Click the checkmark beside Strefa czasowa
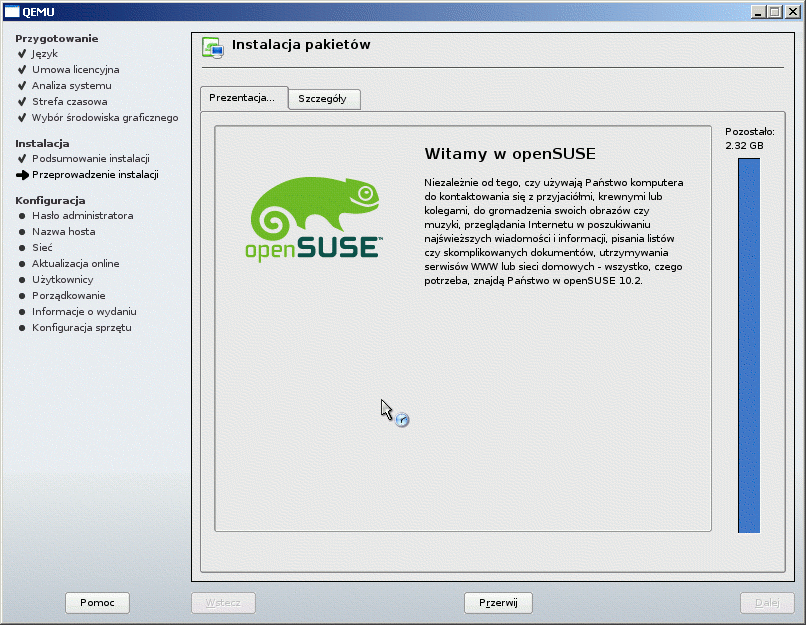The width and height of the screenshot is (806, 625). coord(21,102)
